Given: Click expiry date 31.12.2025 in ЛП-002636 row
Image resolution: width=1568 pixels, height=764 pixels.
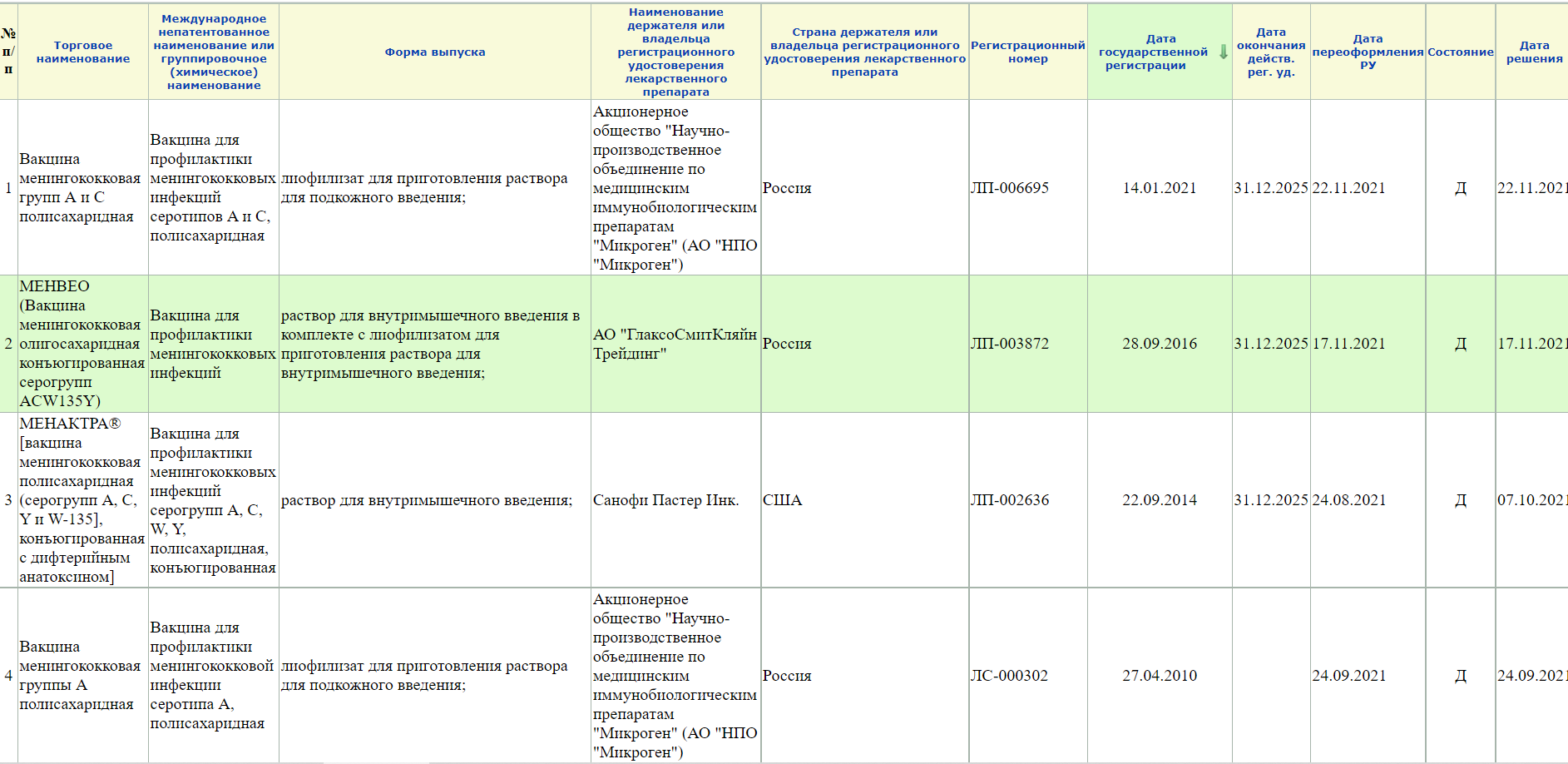Looking at the screenshot, I should [1271, 500].
